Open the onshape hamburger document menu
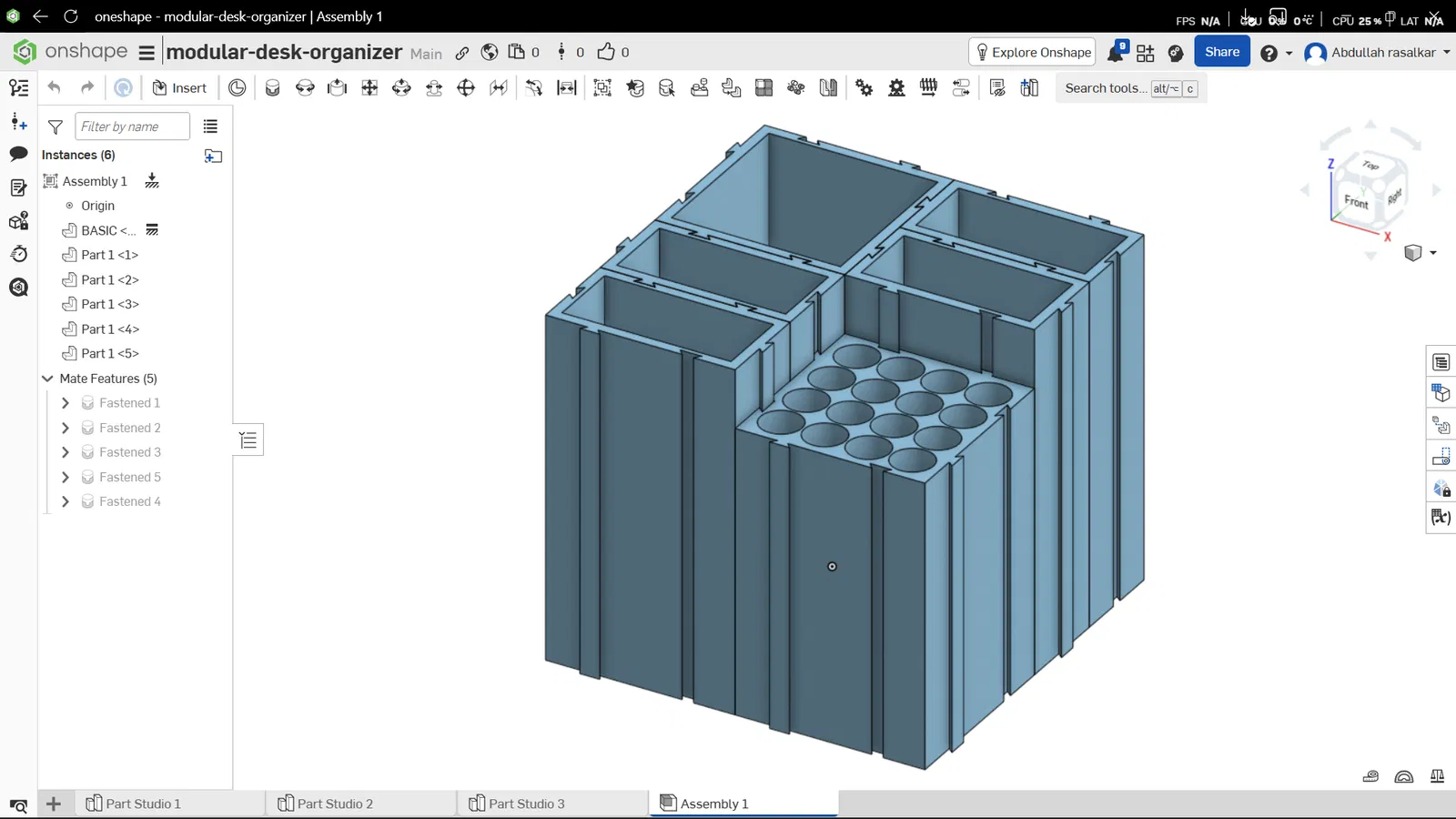Image resolution: width=1456 pixels, height=819 pixels. pos(147,53)
